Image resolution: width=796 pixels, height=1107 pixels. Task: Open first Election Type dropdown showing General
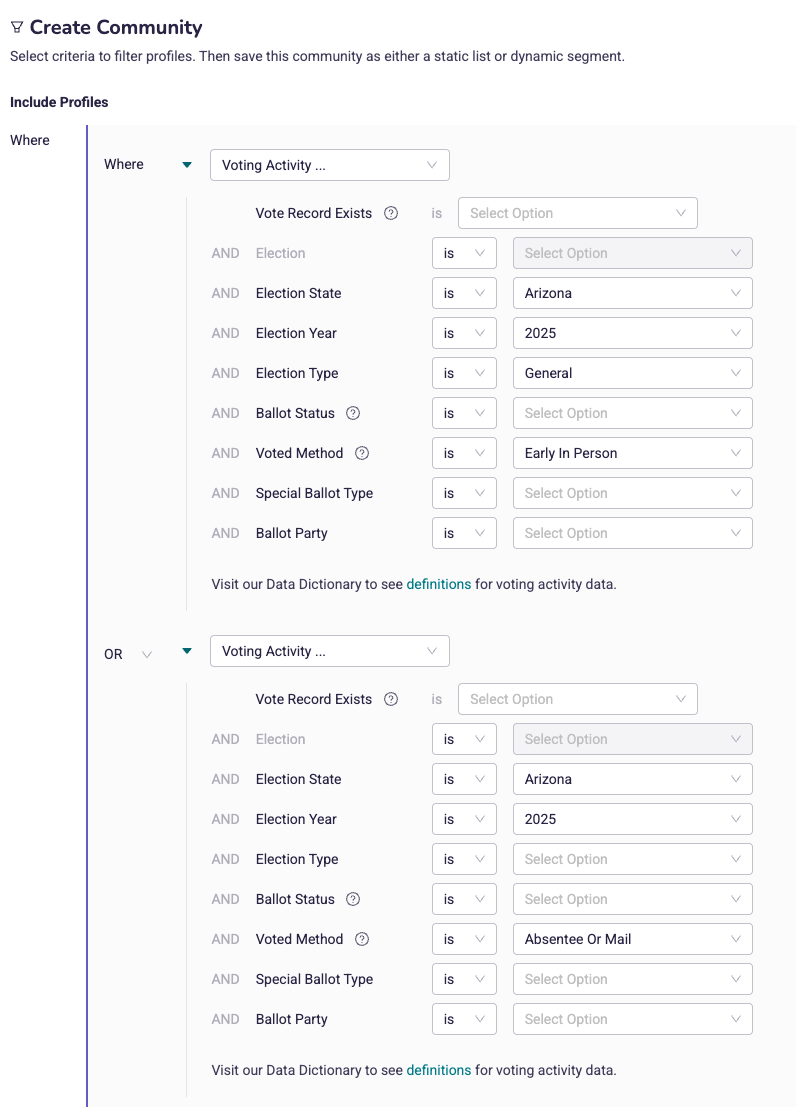click(633, 373)
